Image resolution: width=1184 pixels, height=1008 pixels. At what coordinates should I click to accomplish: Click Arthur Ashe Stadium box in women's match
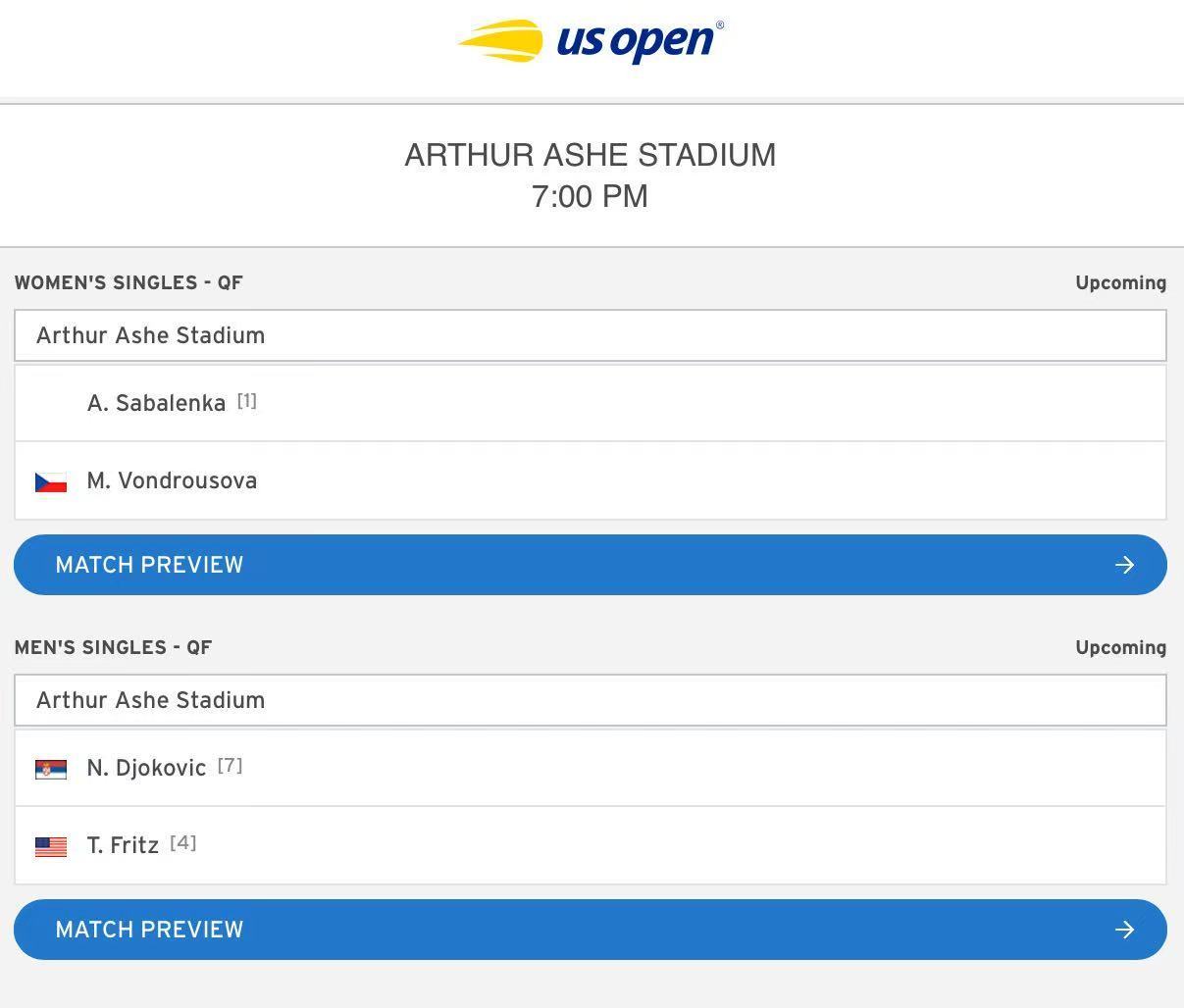coord(591,335)
